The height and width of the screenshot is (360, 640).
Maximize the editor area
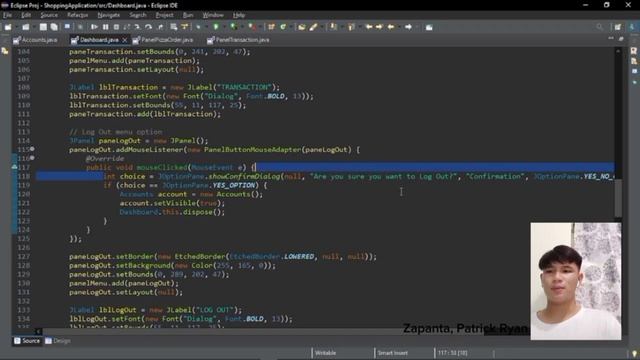click(621, 38)
